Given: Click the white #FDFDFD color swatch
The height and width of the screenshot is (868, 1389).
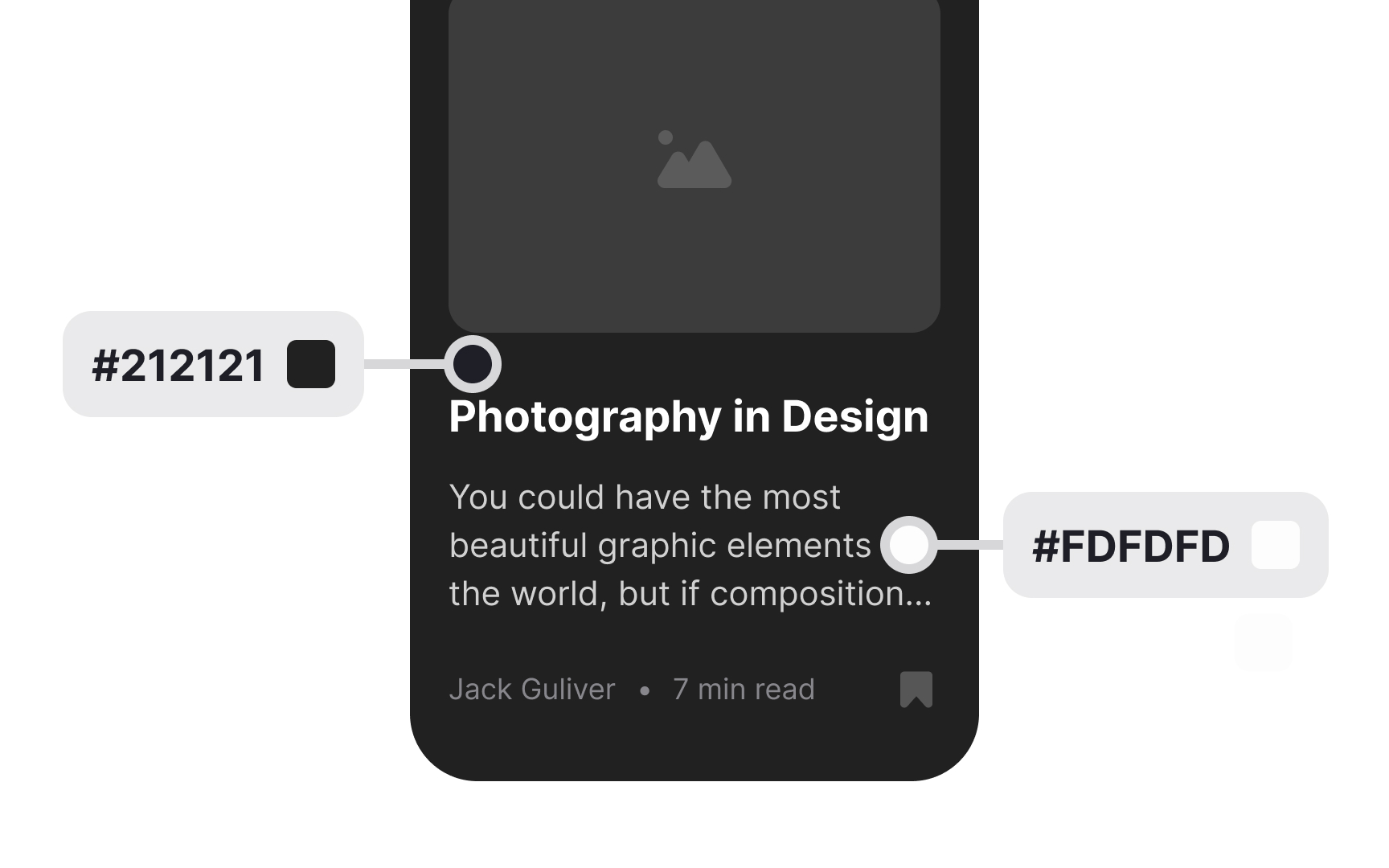Looking at the screenshot, I should pyautogui.click(x=1276, y=545).
